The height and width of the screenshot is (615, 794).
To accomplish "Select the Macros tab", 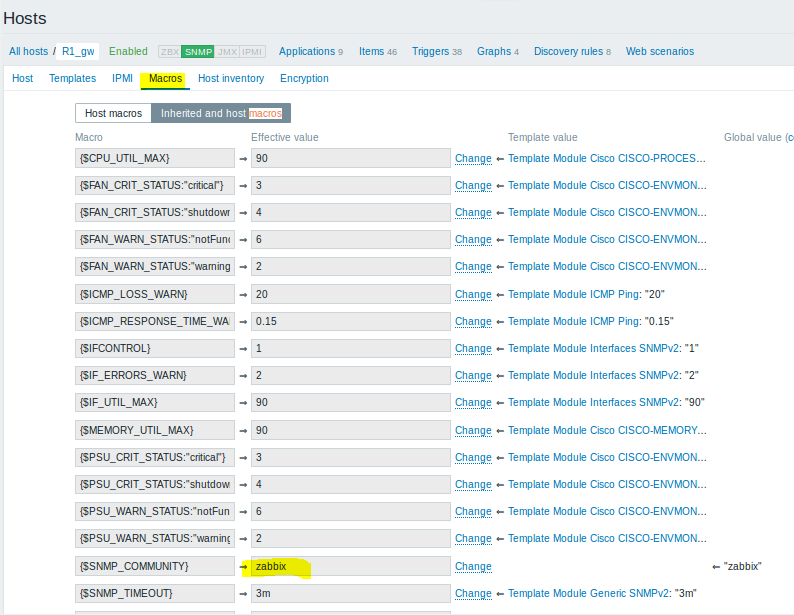I will point(165,78).
